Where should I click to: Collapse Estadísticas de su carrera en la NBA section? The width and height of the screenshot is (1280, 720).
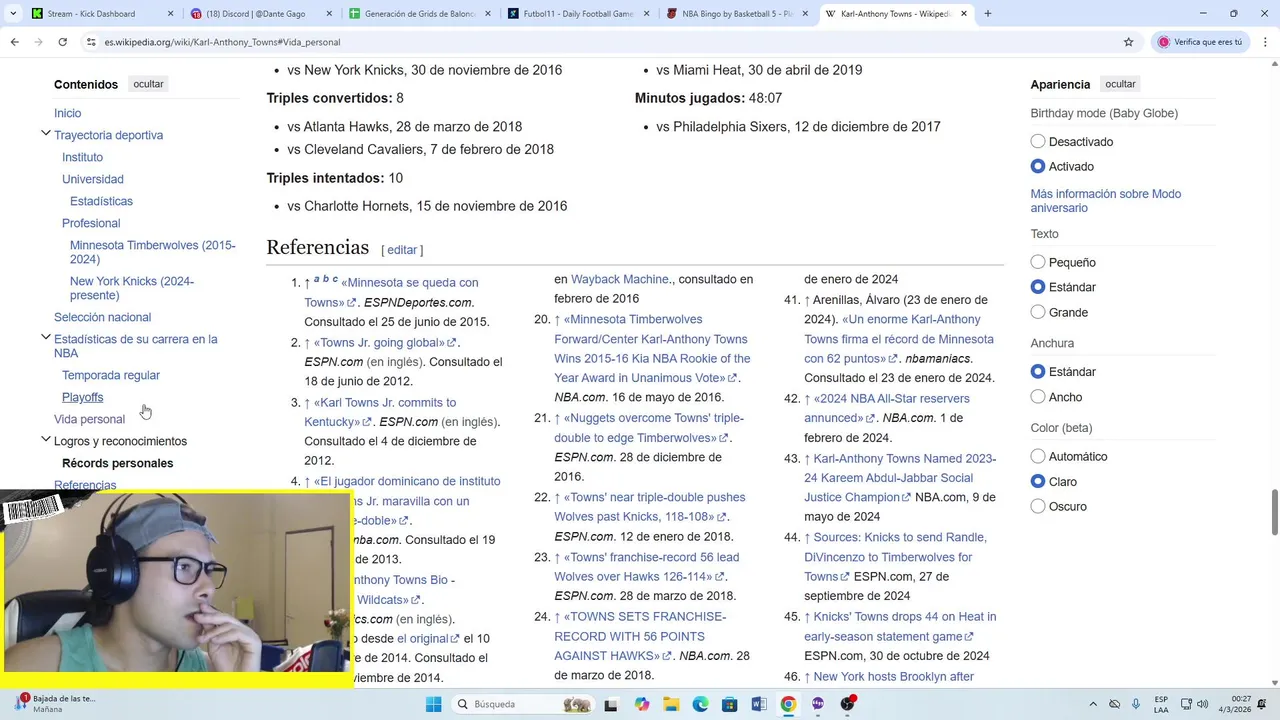click(46, 338)
